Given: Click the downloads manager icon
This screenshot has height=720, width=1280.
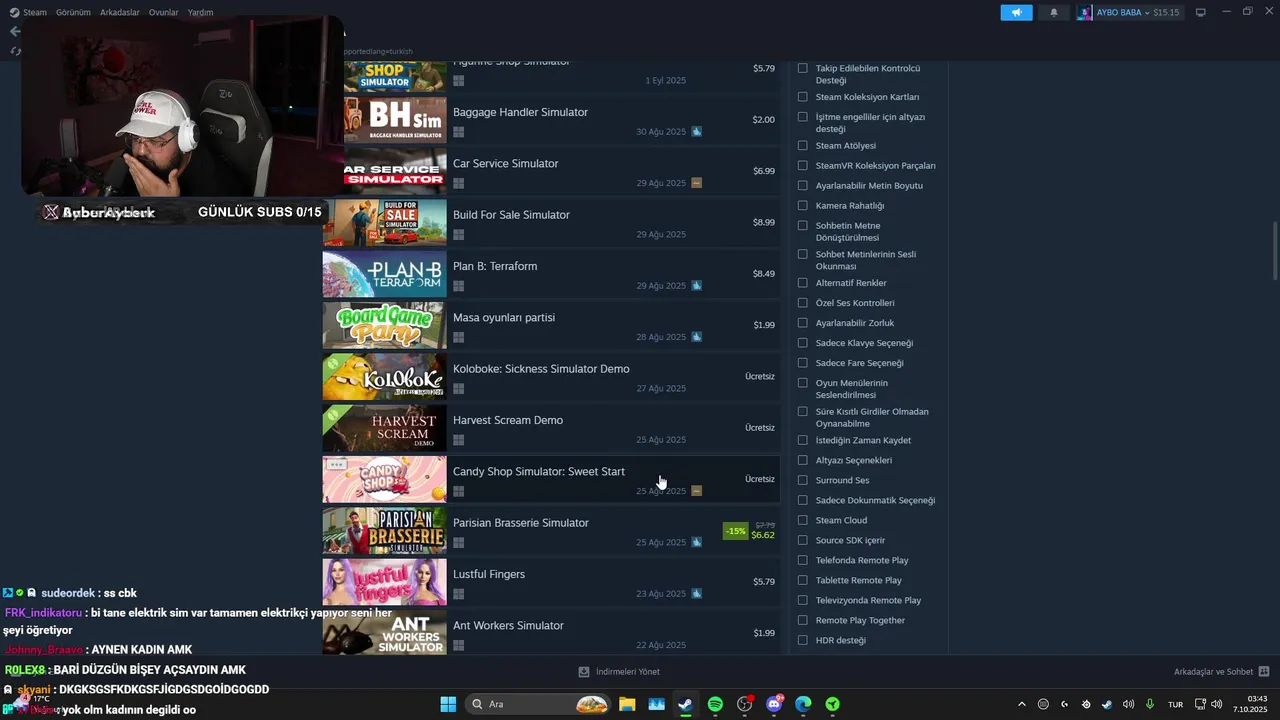Looking at the screenshot, I should click(x=584, y=672).
